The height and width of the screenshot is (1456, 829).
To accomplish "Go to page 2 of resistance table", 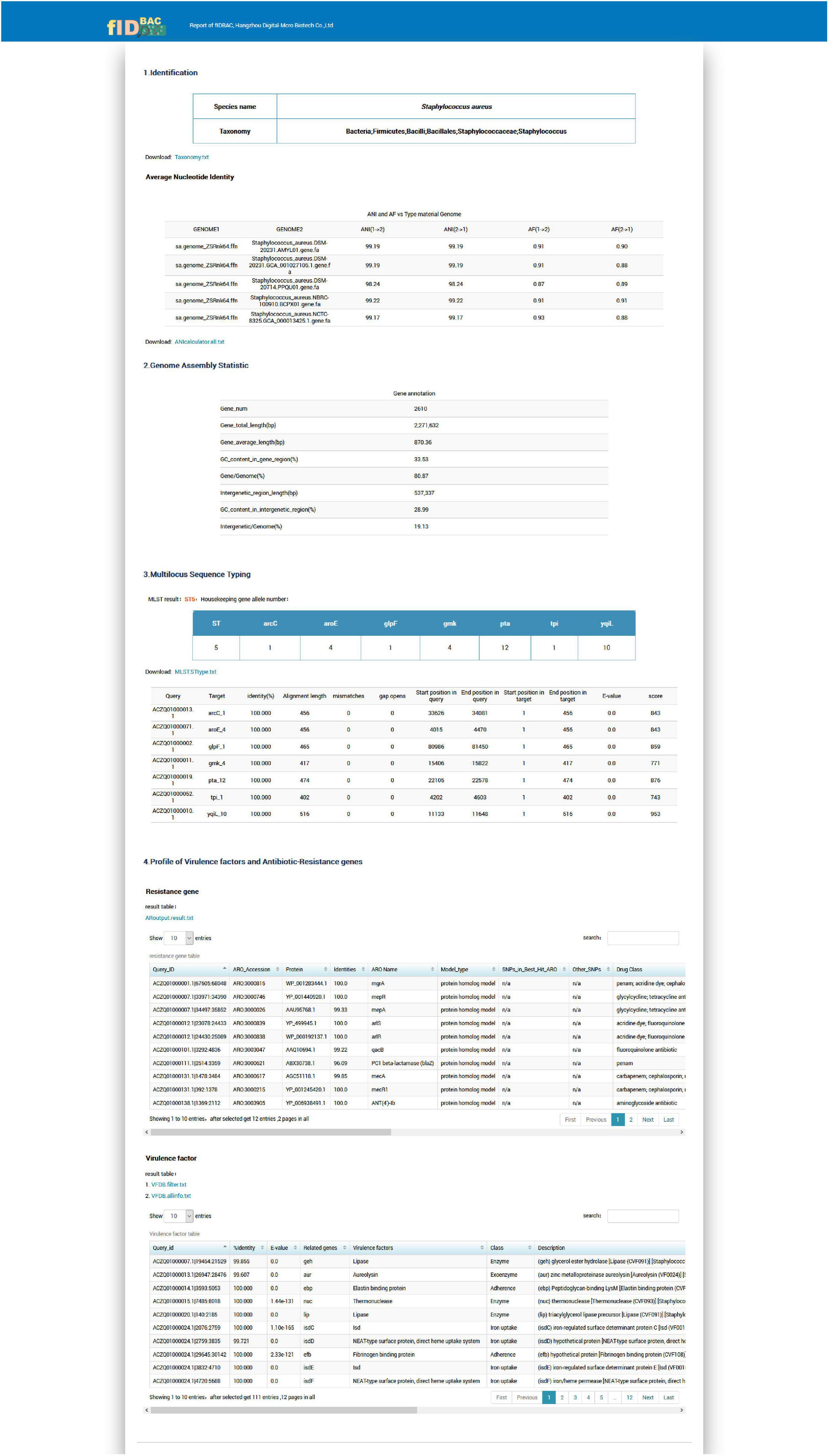I will [631, 1120].
